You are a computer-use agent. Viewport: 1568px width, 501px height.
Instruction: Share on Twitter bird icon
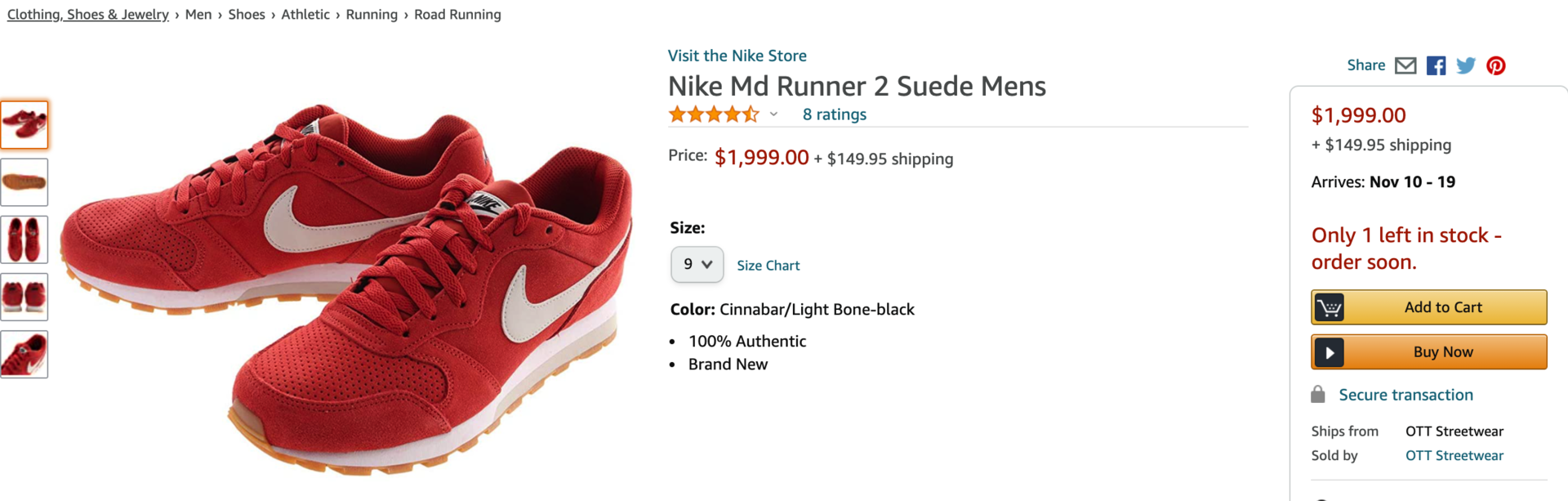[x=1466, y=65]
